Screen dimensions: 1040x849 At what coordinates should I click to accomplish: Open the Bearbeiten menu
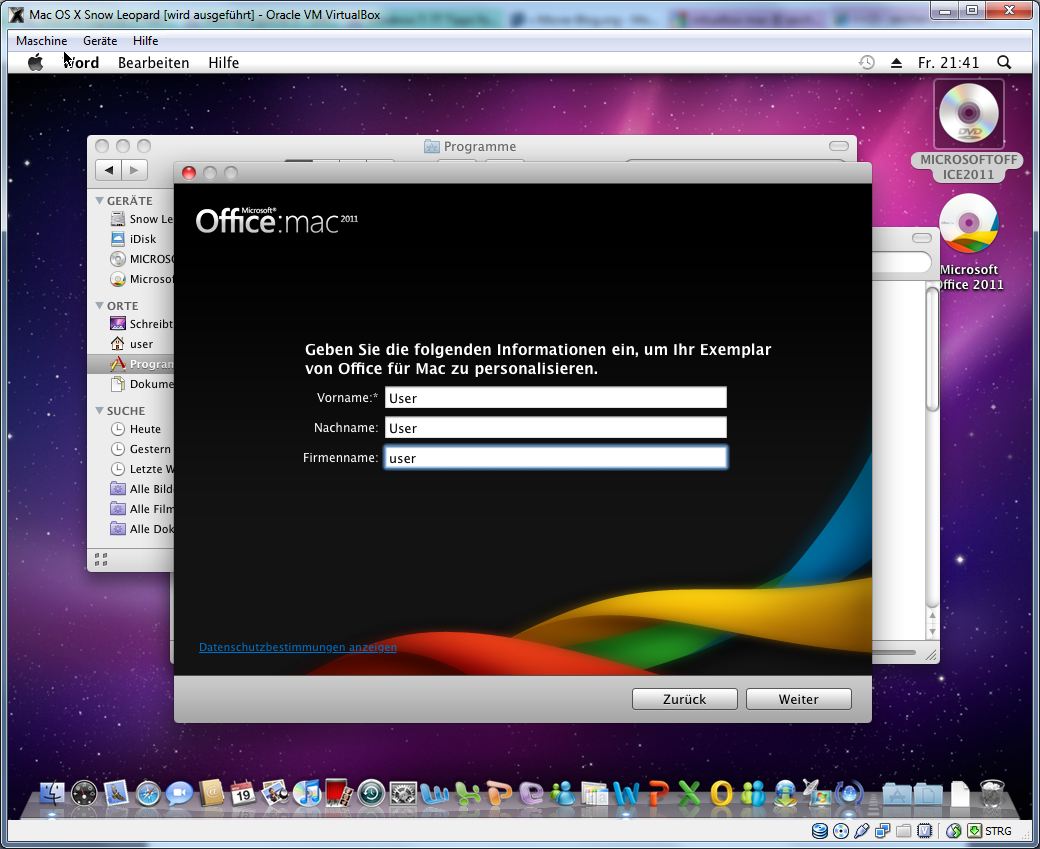[153, 62]
